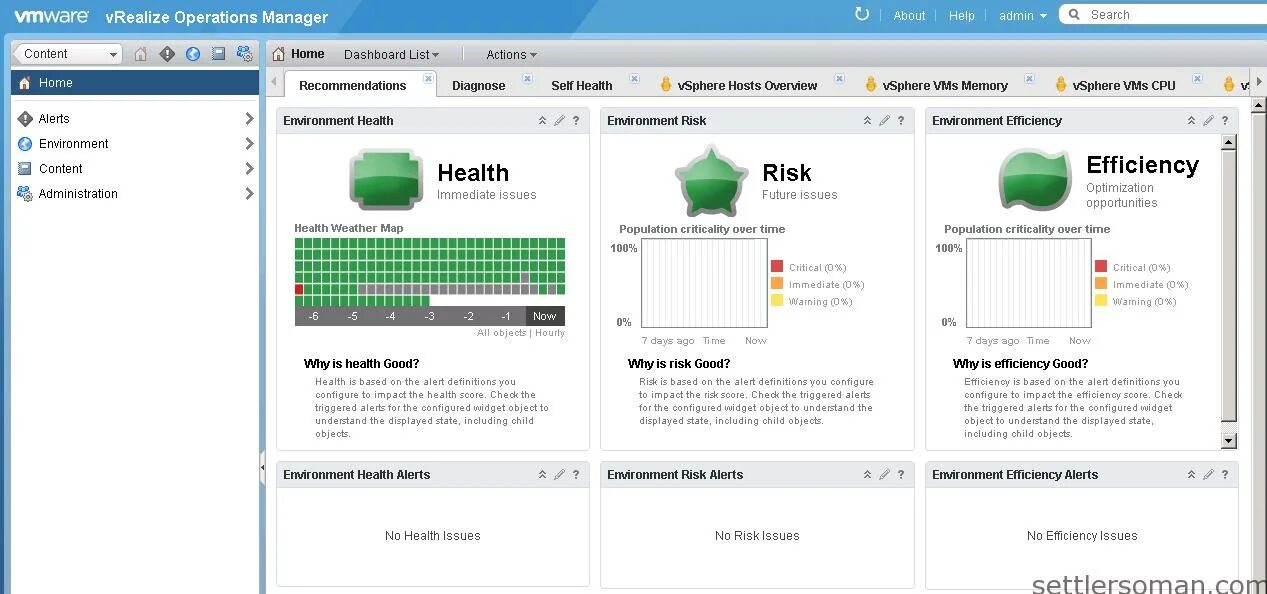The height and width of the screenshot is (594, 1267).
Task: Switch to the Self Health tab
Action: click(581, 85)
